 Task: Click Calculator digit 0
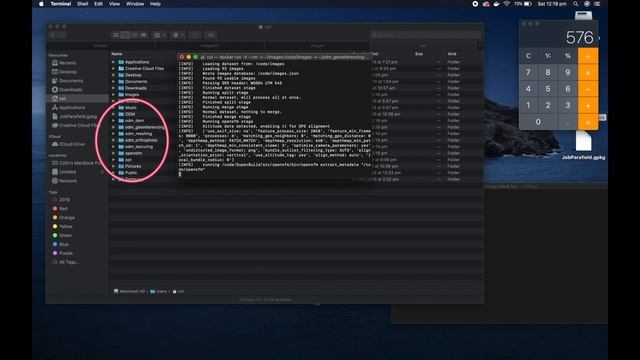point(538,122)
